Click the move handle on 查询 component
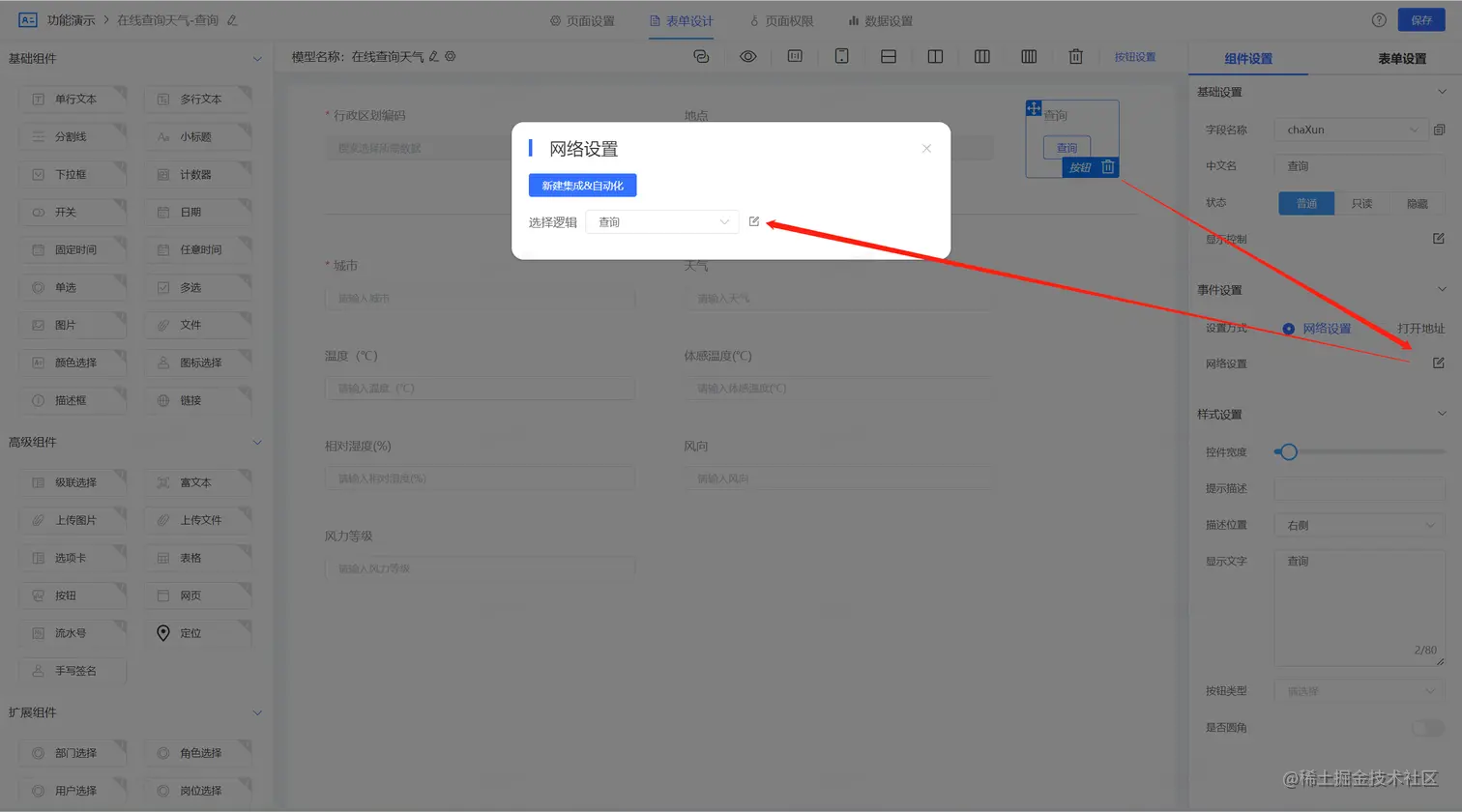Viewport: 1462px width, 812px height. (1034, 108)
